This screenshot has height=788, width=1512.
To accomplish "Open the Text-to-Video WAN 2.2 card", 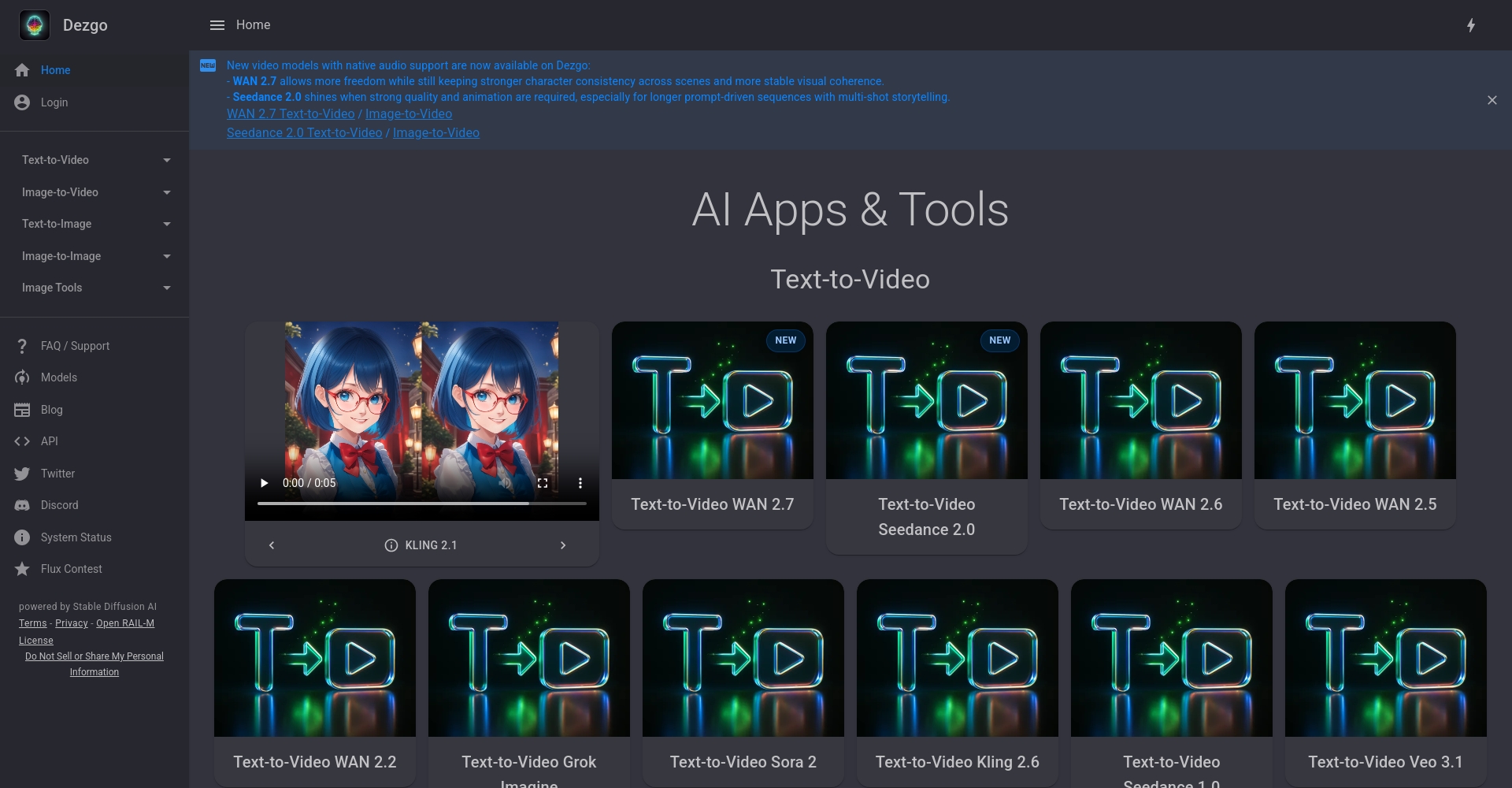I will pos(315,683).
